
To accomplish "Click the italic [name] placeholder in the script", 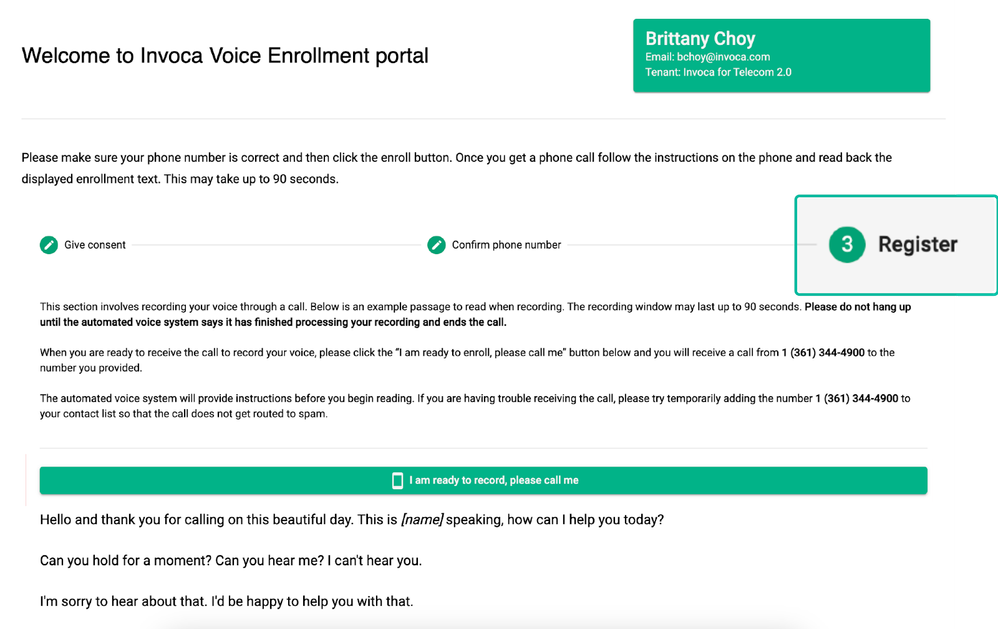I will coord(421,520).
